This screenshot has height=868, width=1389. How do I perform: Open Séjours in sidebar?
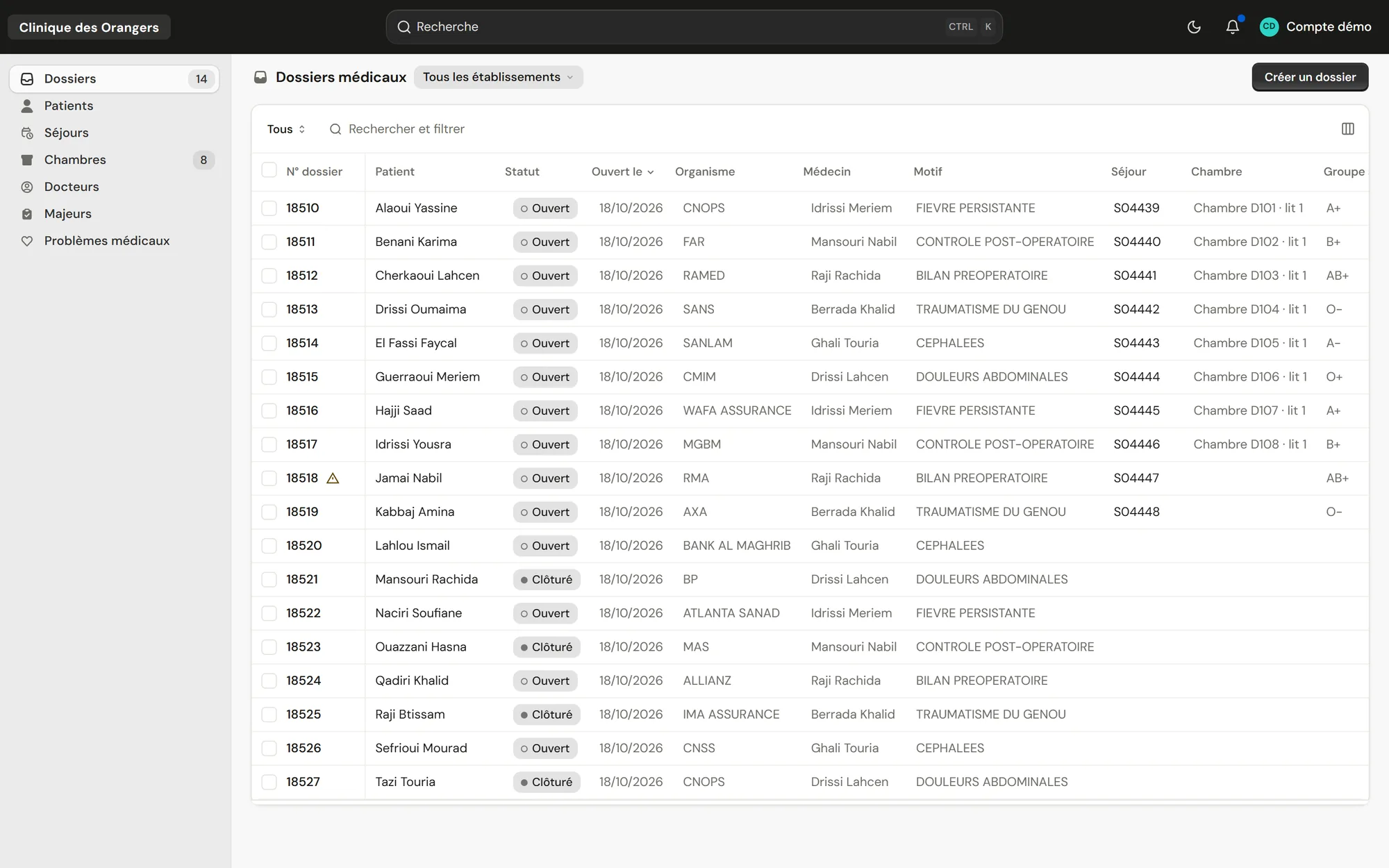(114, 133)
